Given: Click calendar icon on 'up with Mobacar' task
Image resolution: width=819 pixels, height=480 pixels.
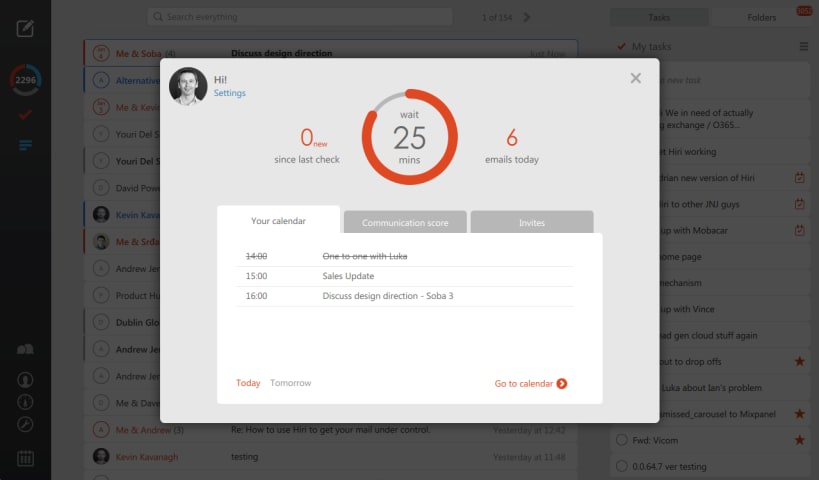Looking at the screenshot, I should coord(799,230).
